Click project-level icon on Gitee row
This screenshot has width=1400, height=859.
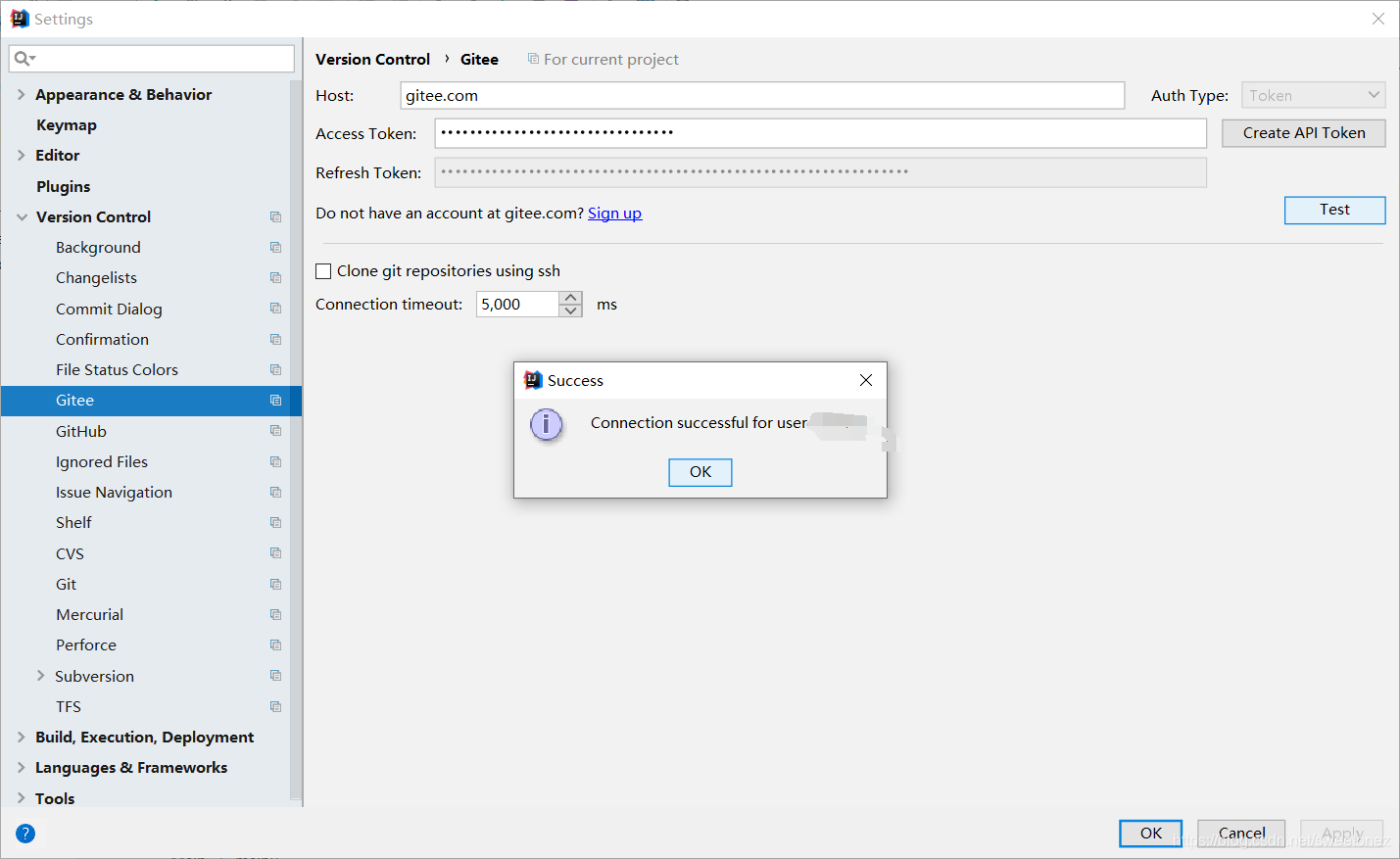(275, 400)
